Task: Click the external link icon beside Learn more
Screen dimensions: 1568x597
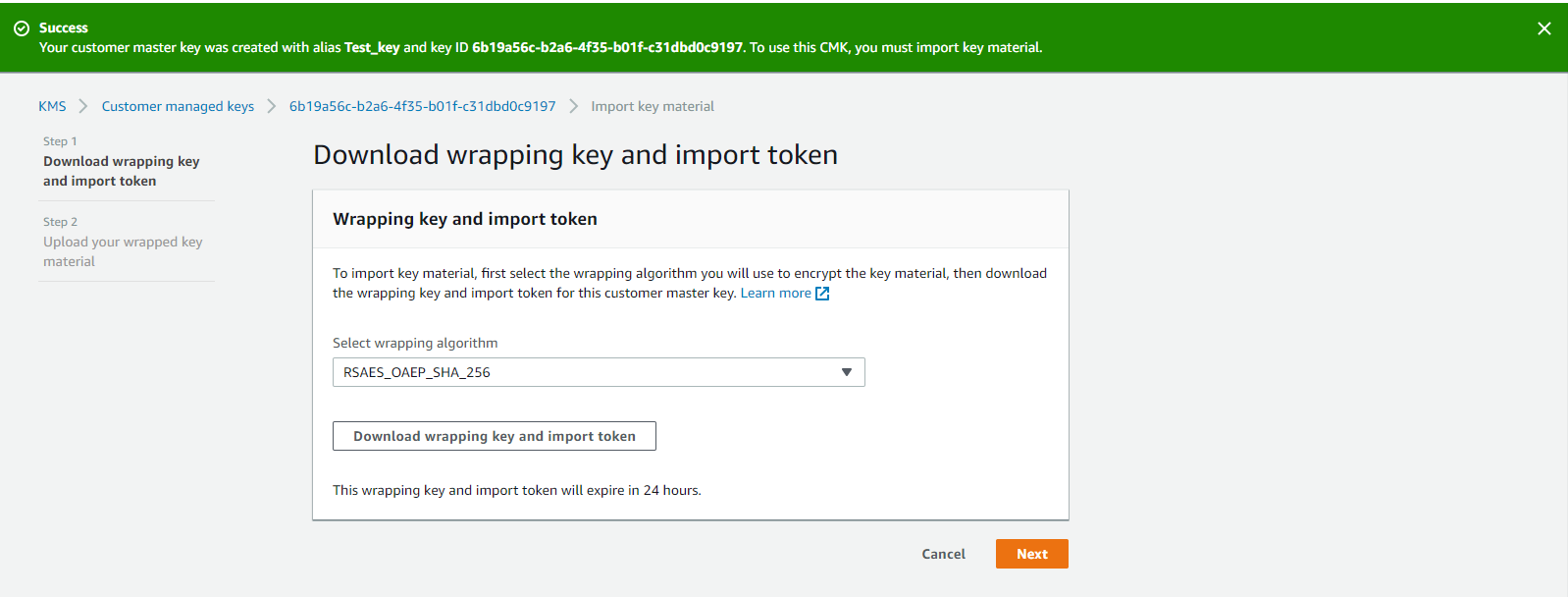Action: point(821,293)
